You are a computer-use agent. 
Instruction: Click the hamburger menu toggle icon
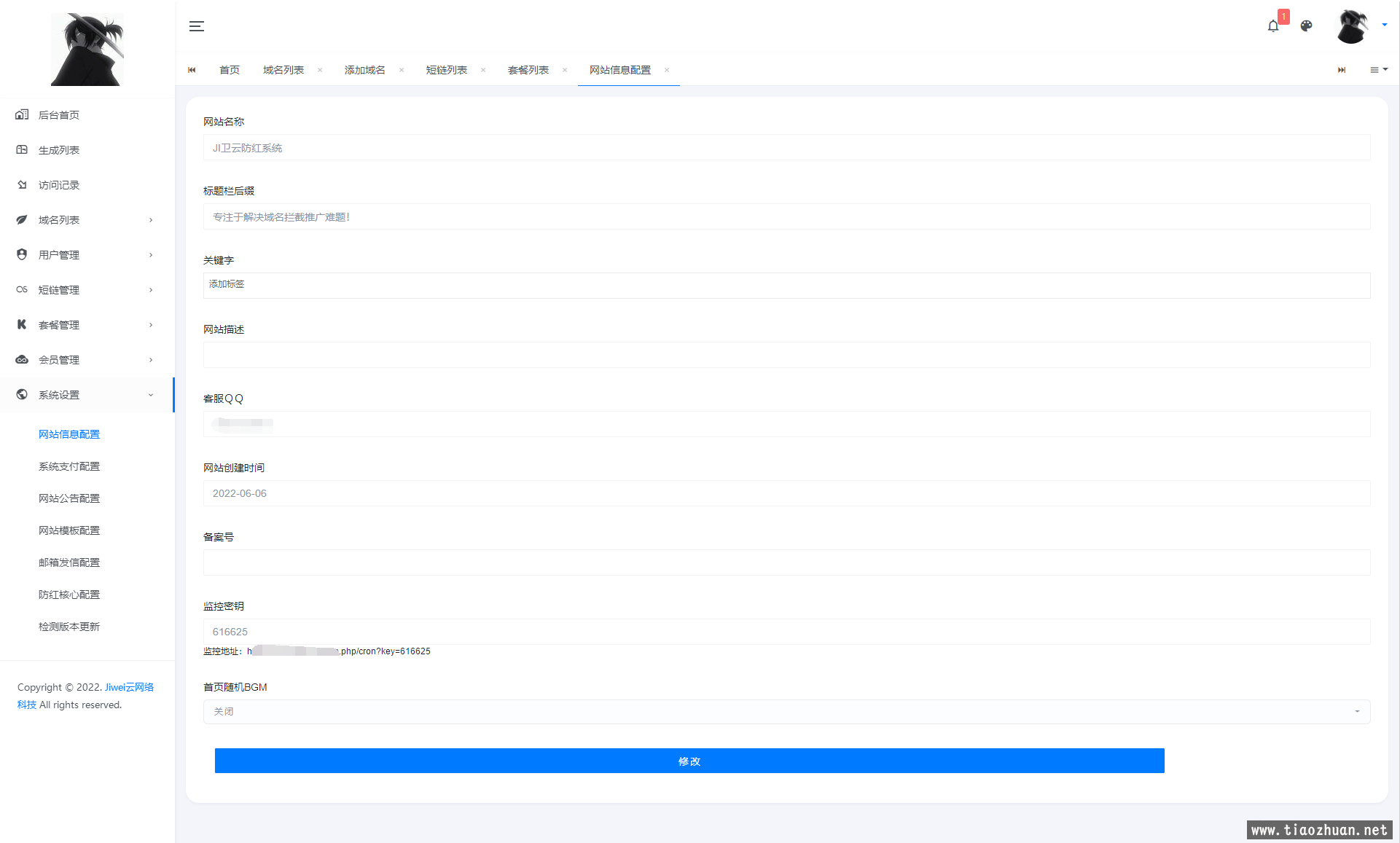point(196,26)
